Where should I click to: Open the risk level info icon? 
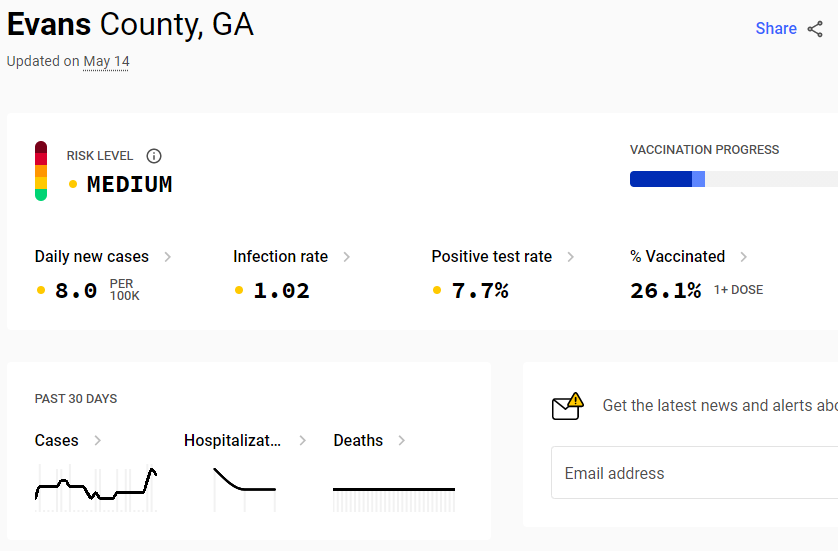tap(154, 156)
